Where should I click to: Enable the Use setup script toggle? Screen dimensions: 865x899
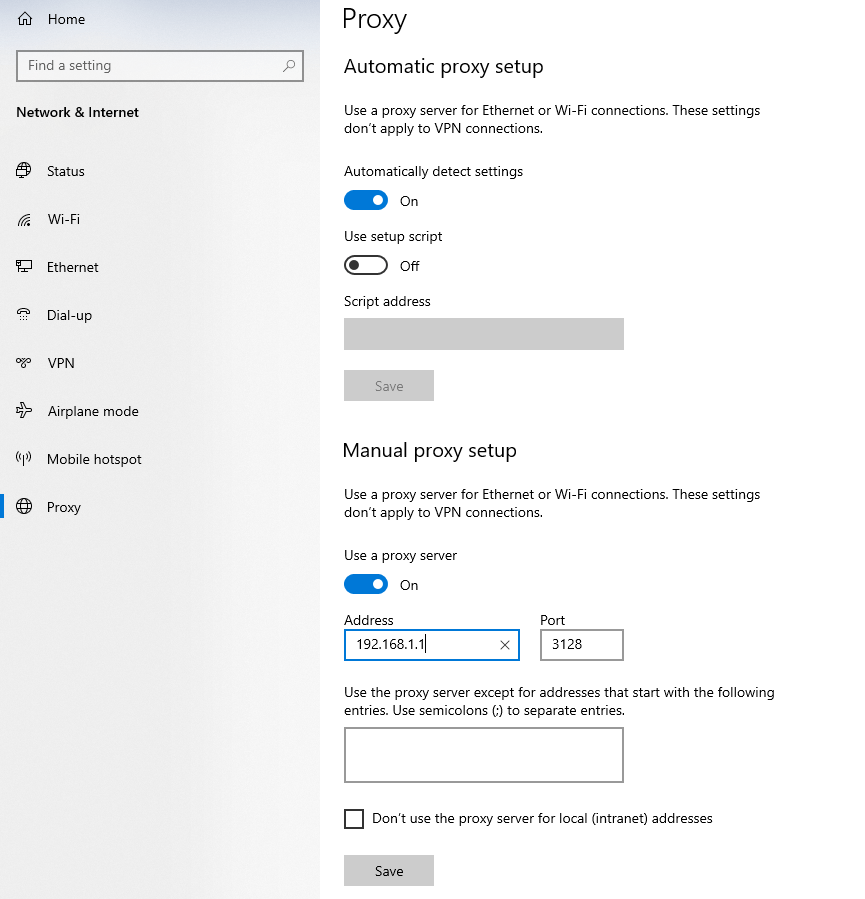click(x=366, y=265)
